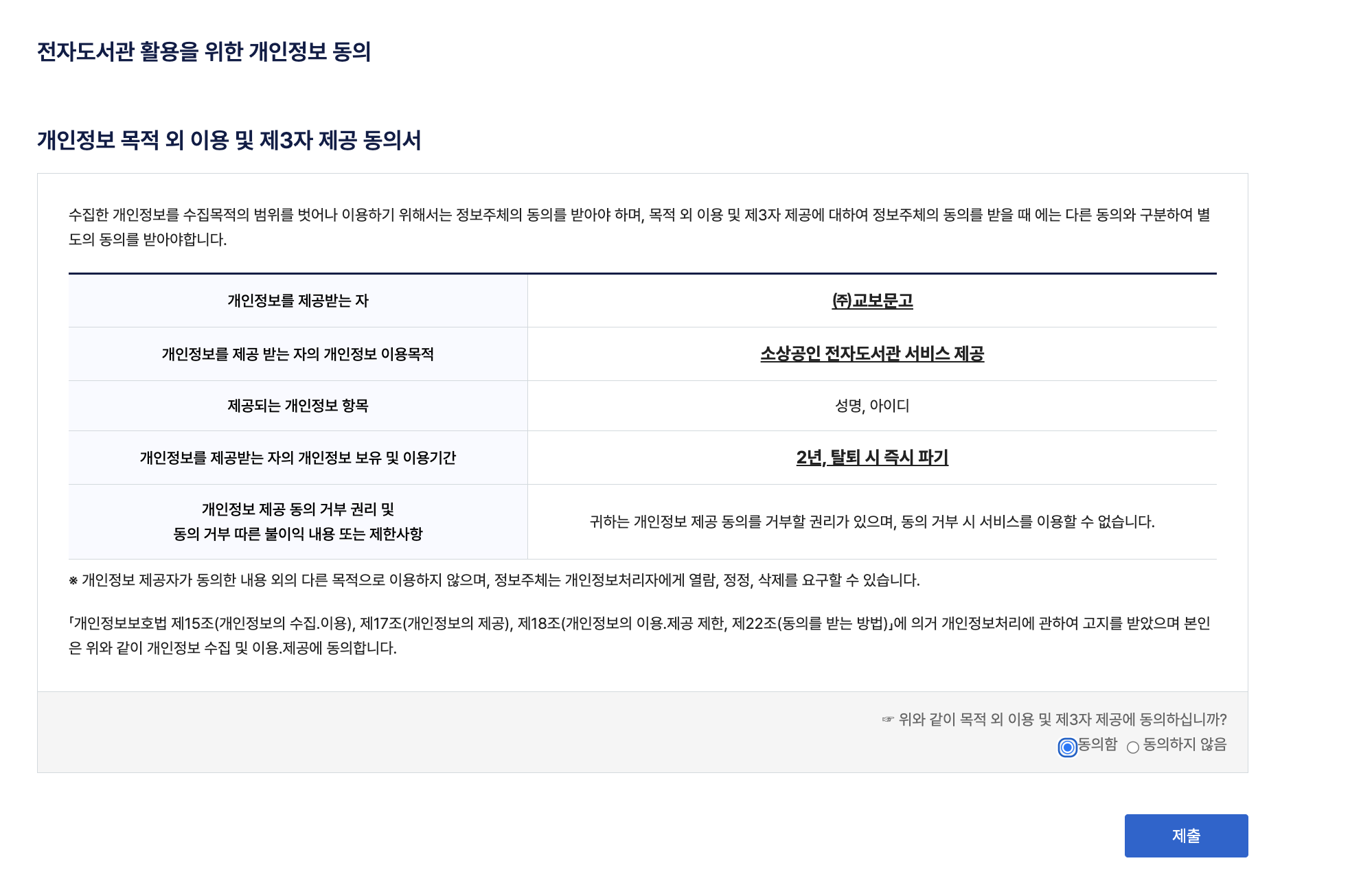Click the underlined 소상공인 전자도서관 서비스 제공 text

[x=872, y=354]
